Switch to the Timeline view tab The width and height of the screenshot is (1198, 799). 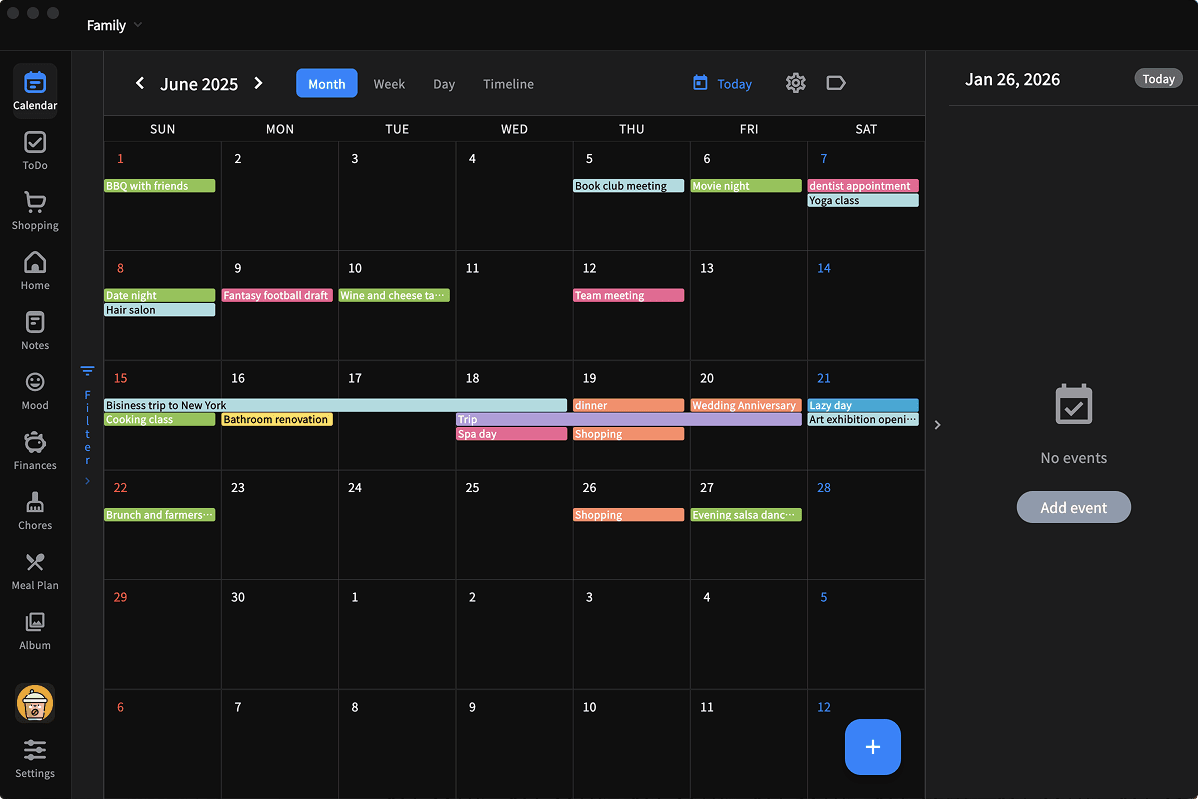[508, 84]
